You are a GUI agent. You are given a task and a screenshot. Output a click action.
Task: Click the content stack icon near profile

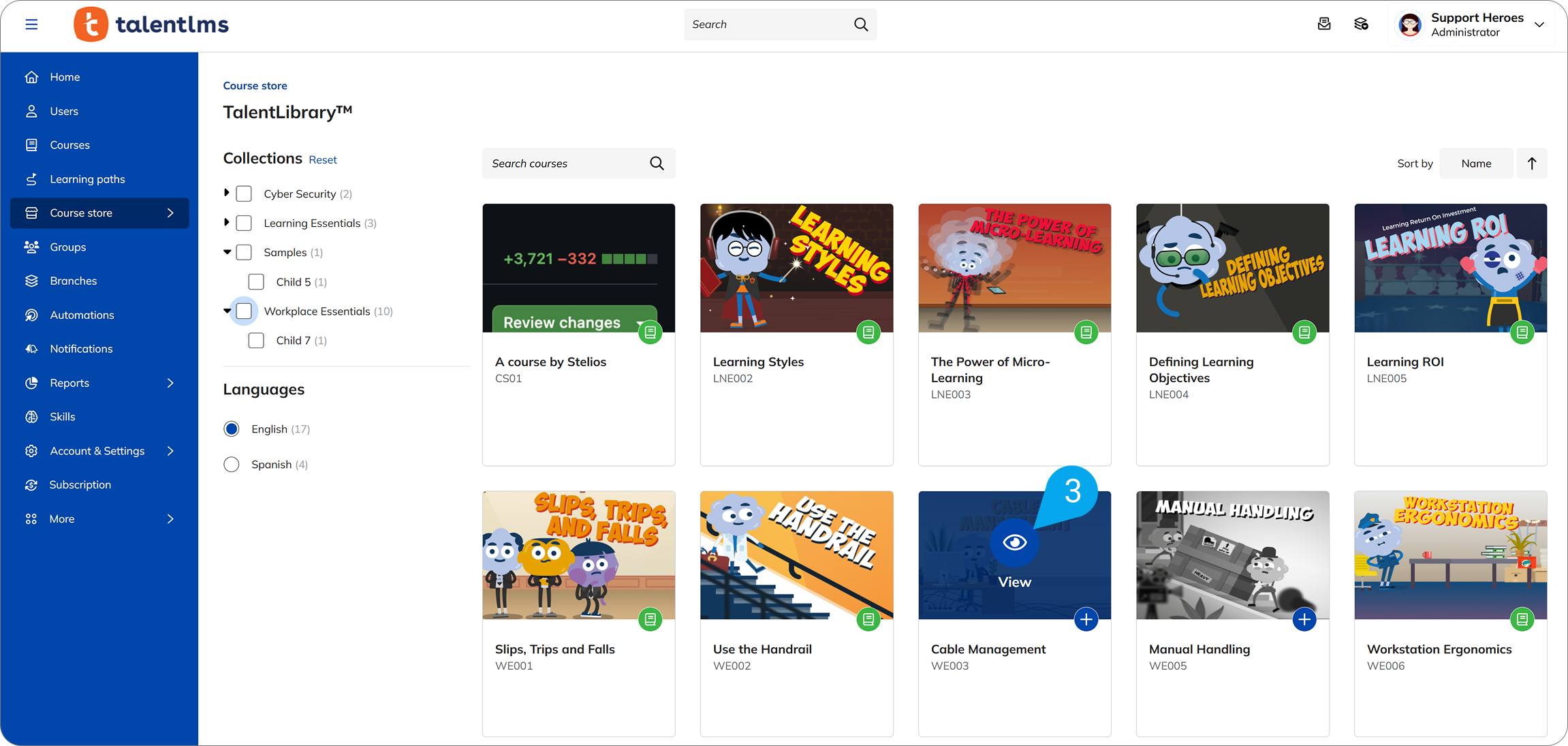click(x=1362, y=24)
